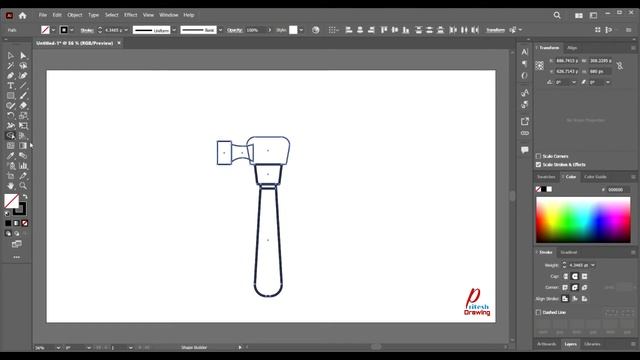Open the zoom level dropdown in status bar
This screenshot has height=360, width=640.
[x=58, y=348]
